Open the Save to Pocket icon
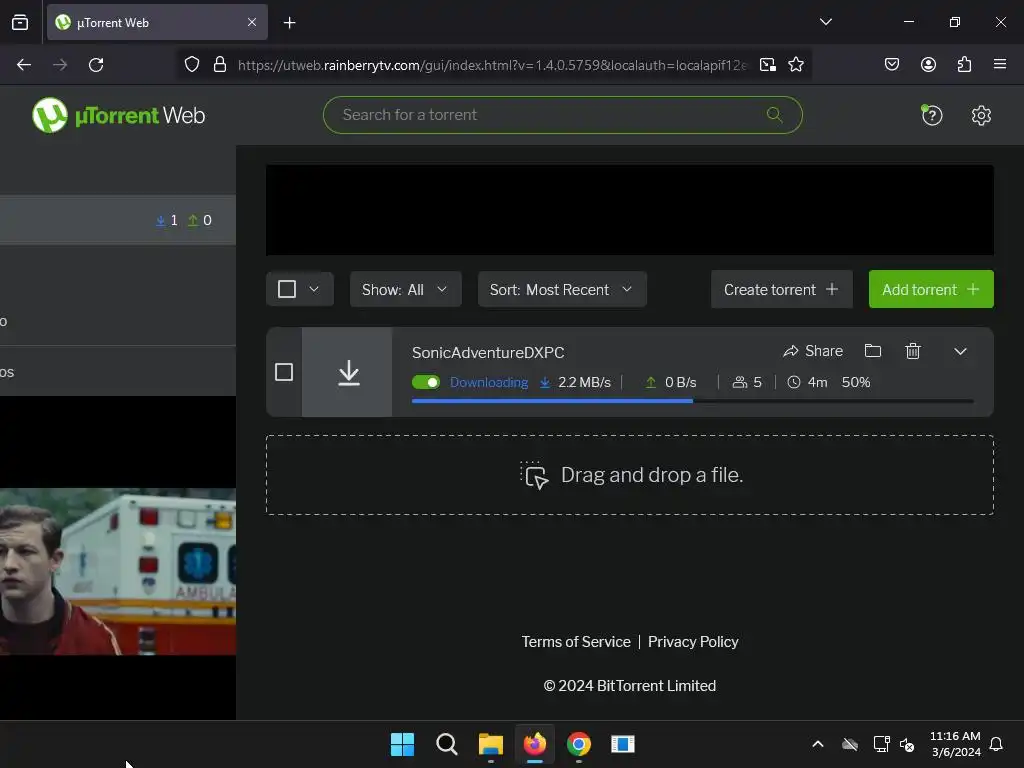The width and height of the screenshot is (1024, 768). 891,65
